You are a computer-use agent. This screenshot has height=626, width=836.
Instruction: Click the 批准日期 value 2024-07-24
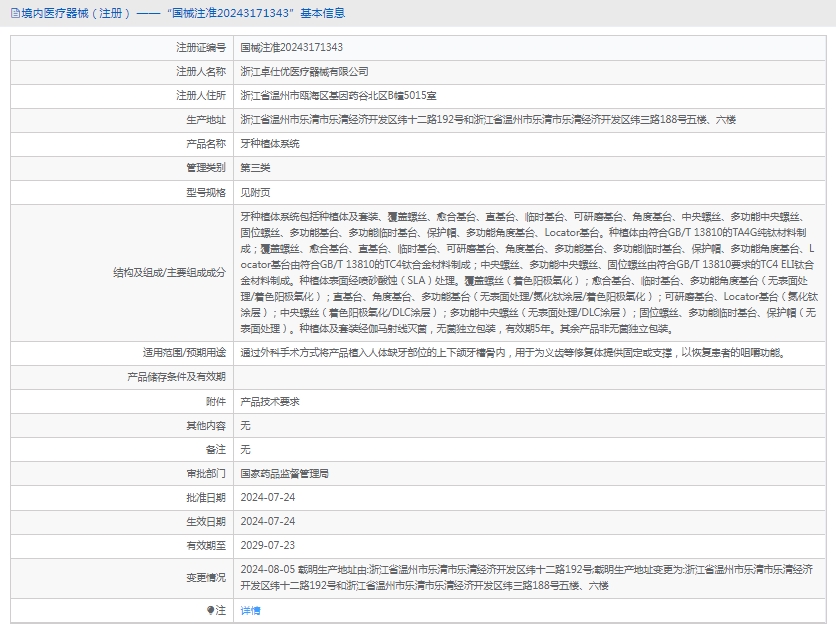pos(267,497)
